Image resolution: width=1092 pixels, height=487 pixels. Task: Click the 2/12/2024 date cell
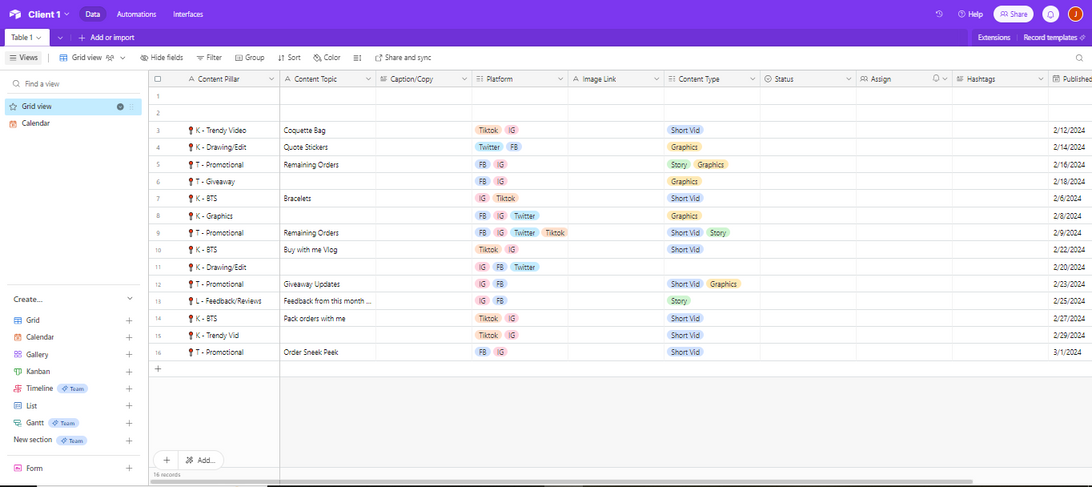pyautogui.click(x=1070, y=130)
